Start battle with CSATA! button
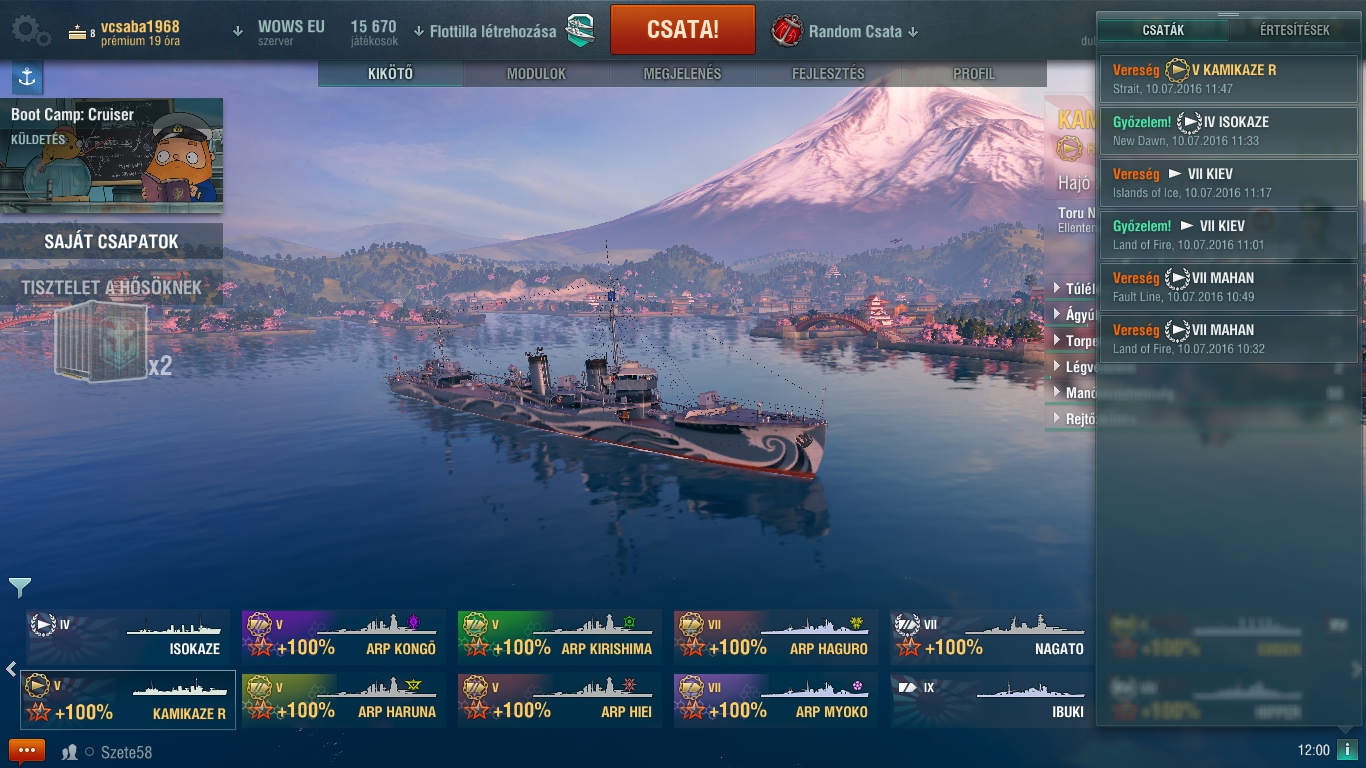 (x=683, y=30)
